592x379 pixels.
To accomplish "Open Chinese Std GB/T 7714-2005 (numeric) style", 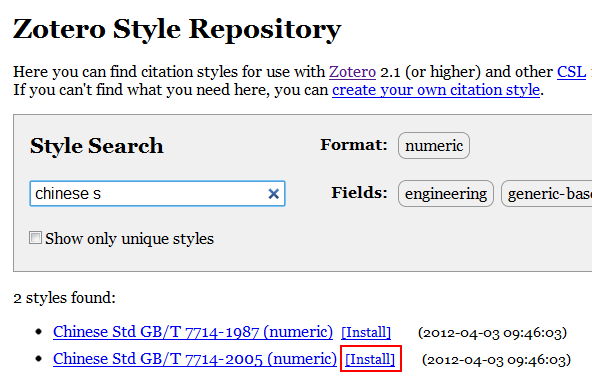I will [x=195, y=359].
